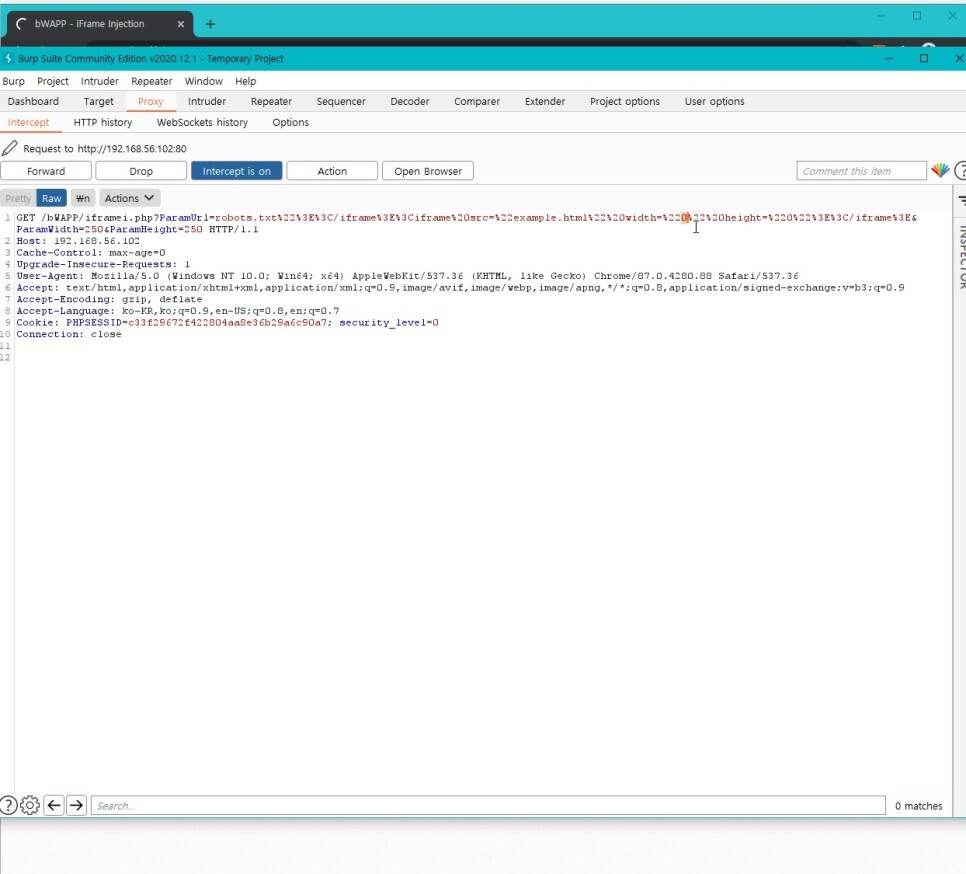Viewport: 966px width, 874px height.
Task: Expand the Inspector side panel
Action: pyautogui.click(x=960, y=257)
